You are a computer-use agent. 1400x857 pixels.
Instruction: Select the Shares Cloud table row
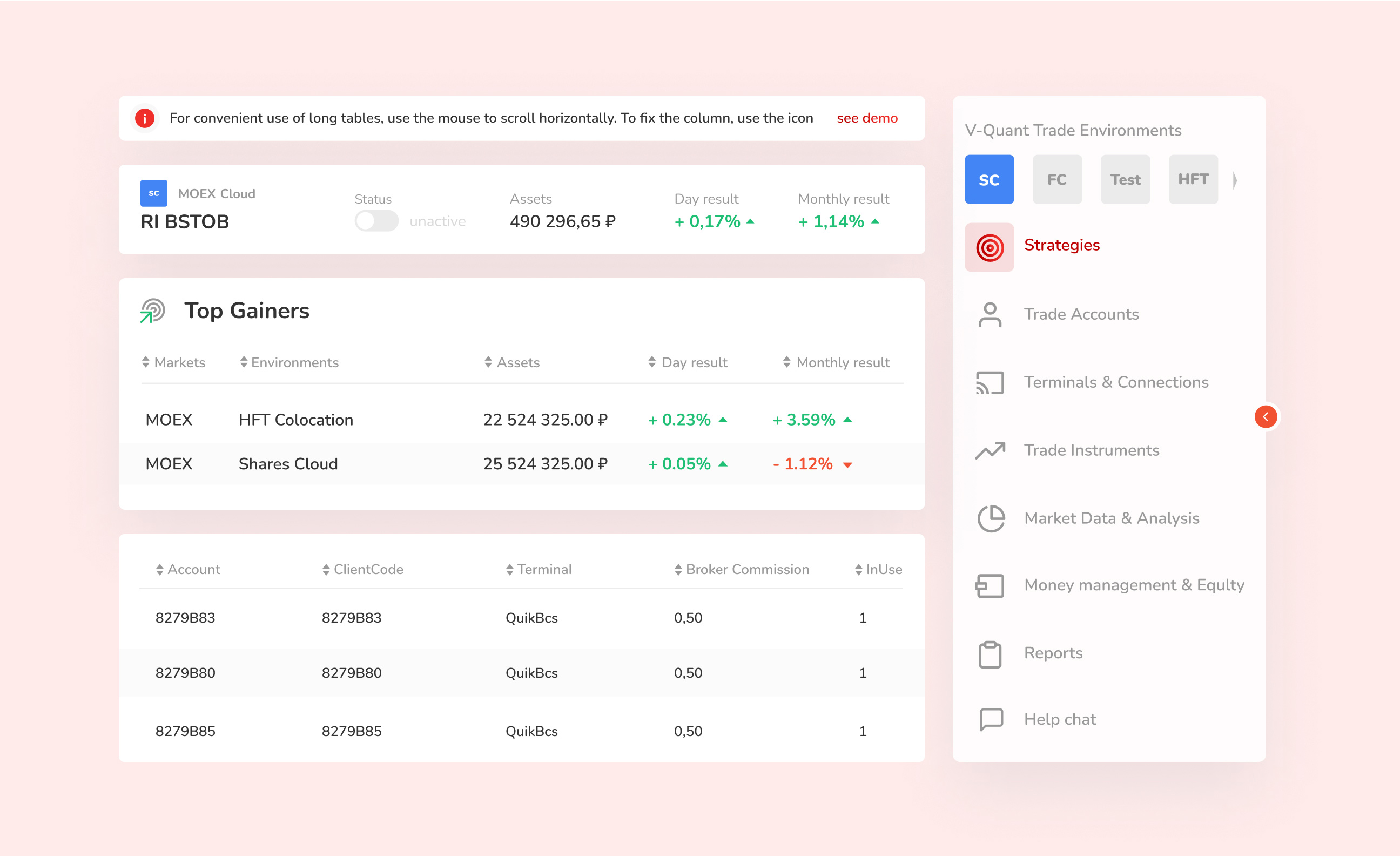[x=521, y=464]
